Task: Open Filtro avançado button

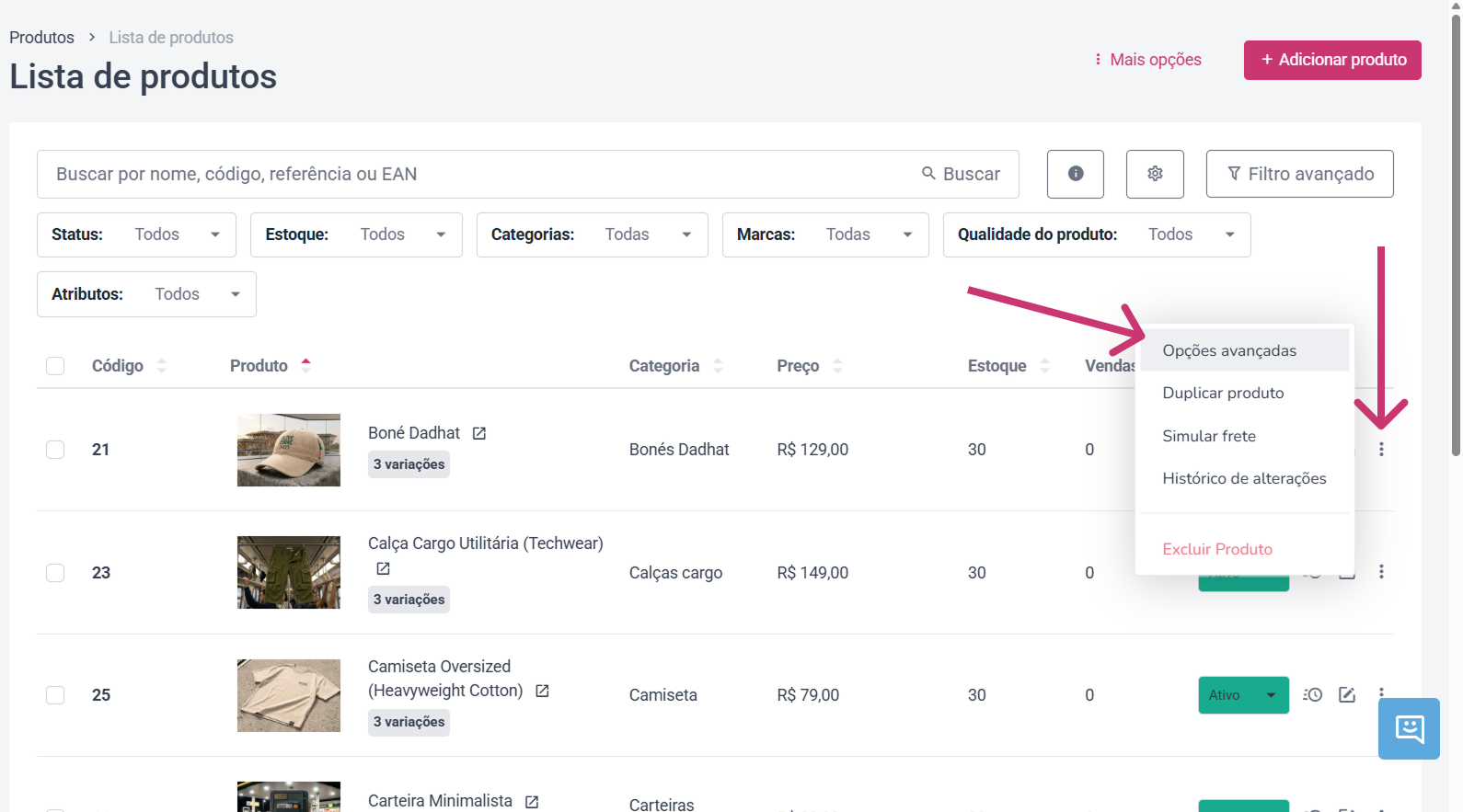Action: coord(1299,174)
